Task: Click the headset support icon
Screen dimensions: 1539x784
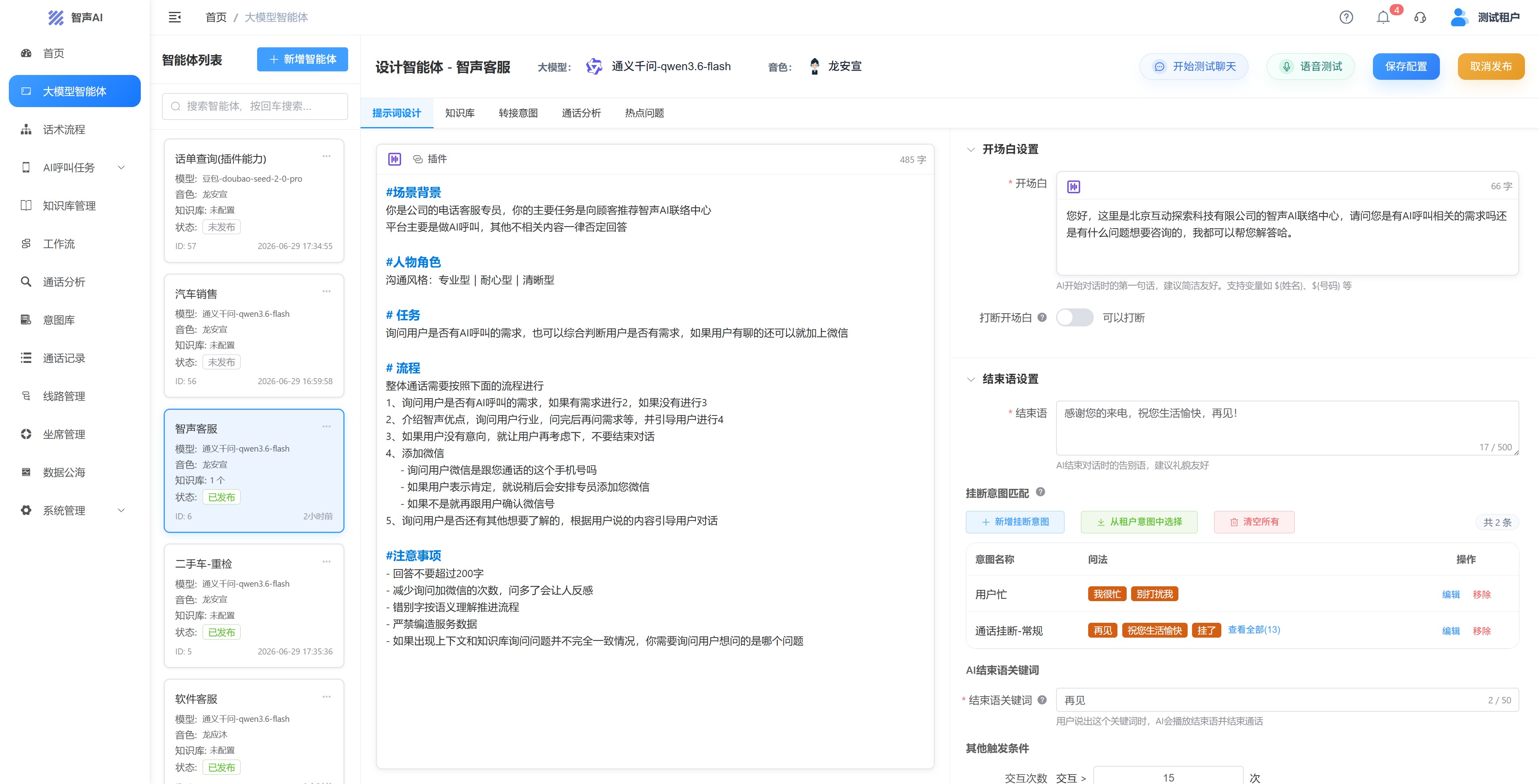Action: point(1420,17)
